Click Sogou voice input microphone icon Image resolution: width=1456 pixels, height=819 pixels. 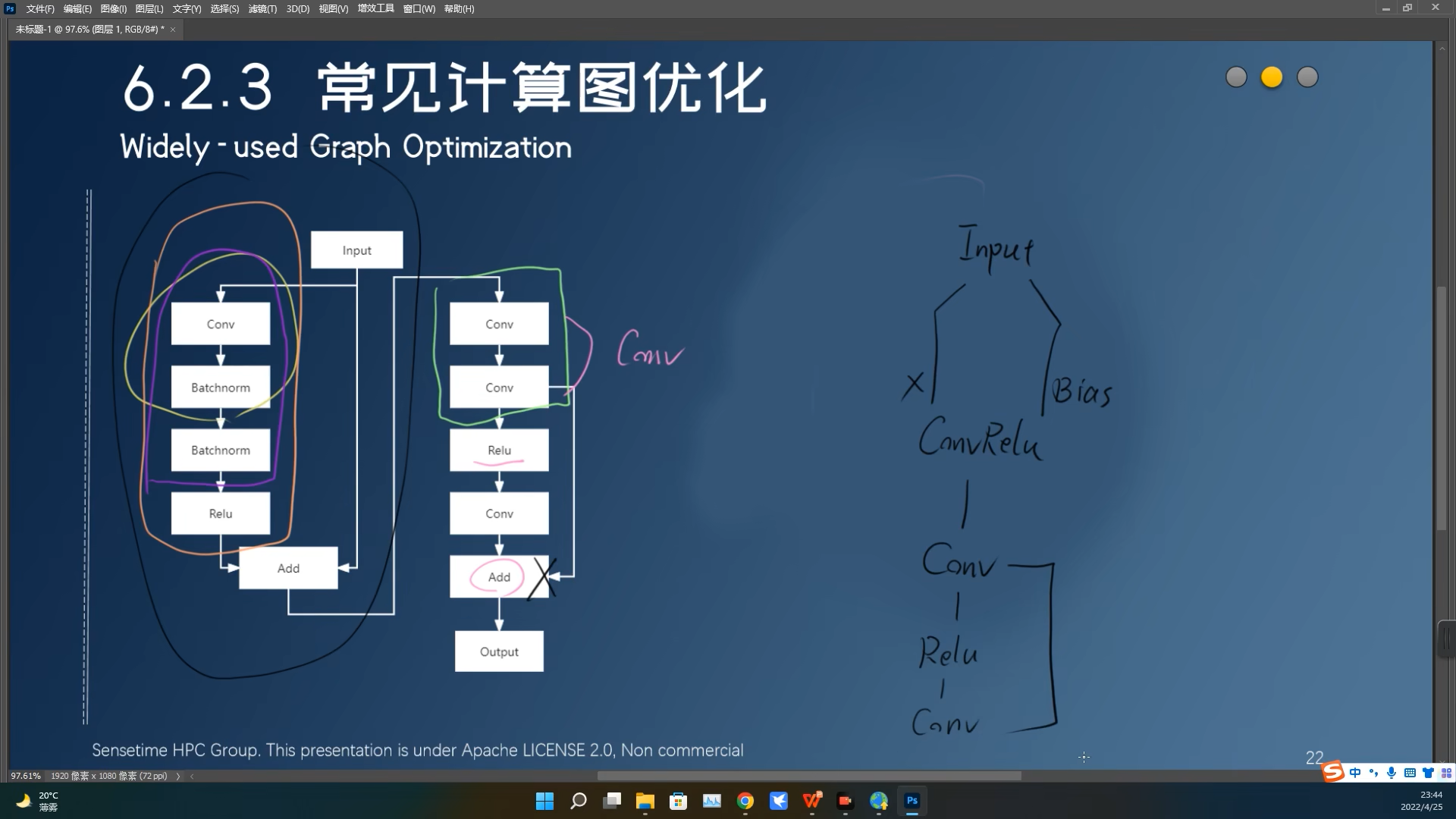coord(1392,773)
